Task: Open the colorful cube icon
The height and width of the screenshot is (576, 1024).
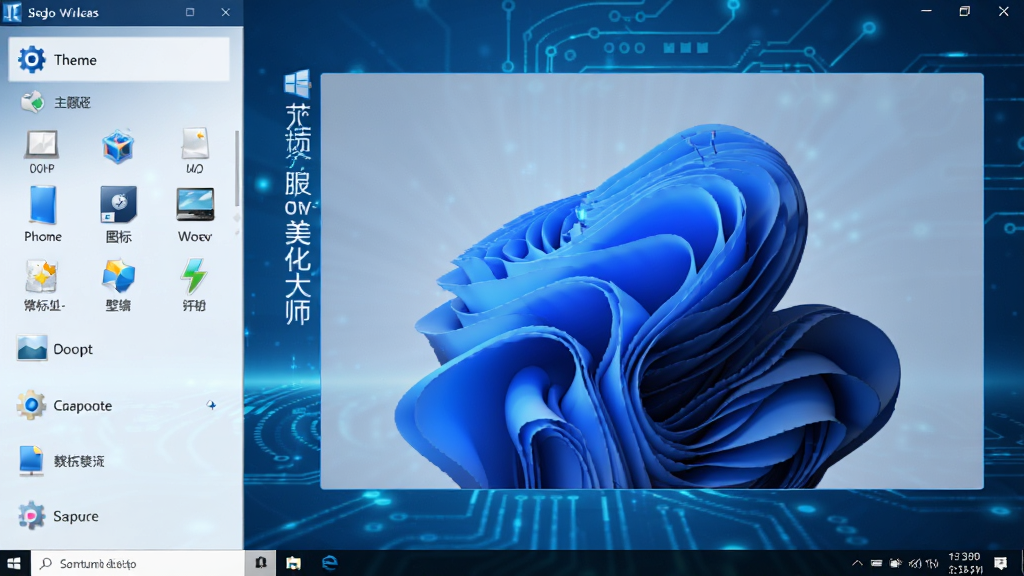Action: [x=118, y=146]
